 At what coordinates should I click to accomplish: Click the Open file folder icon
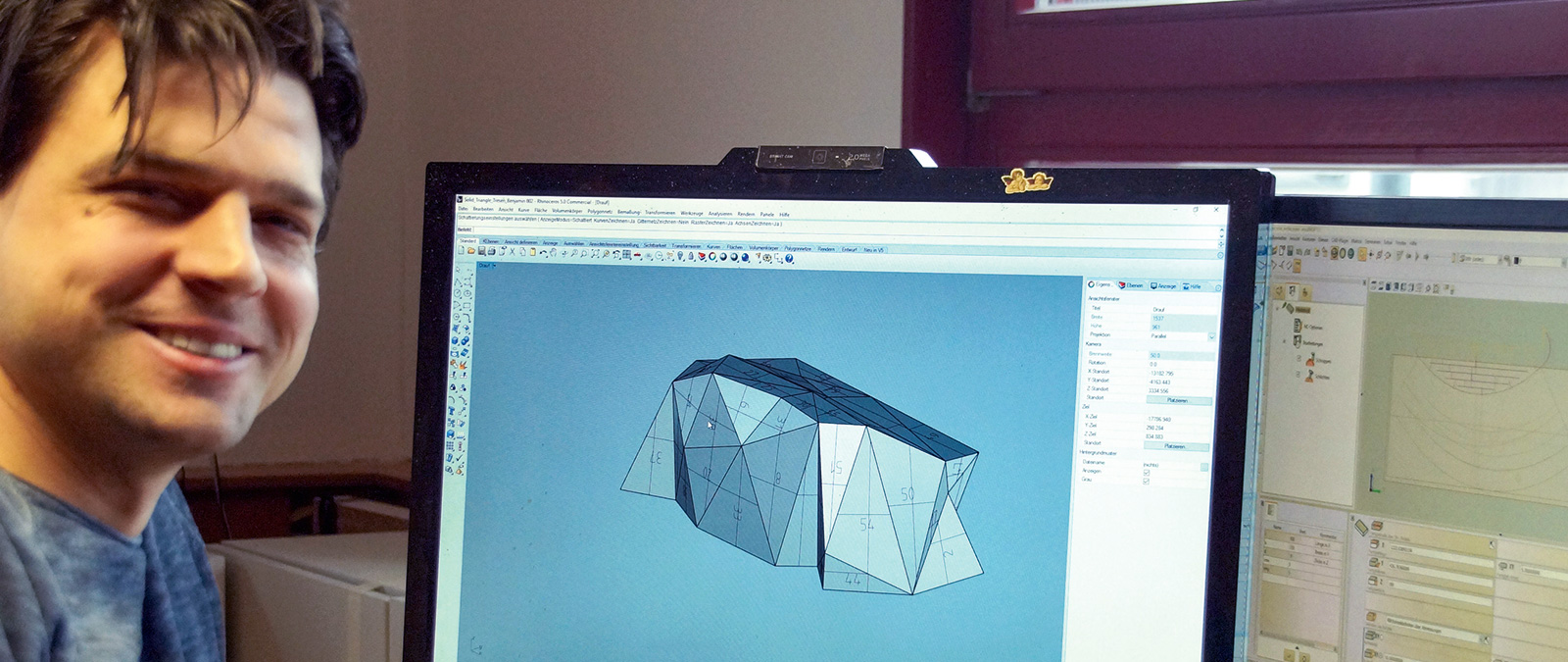pos(471,251)
